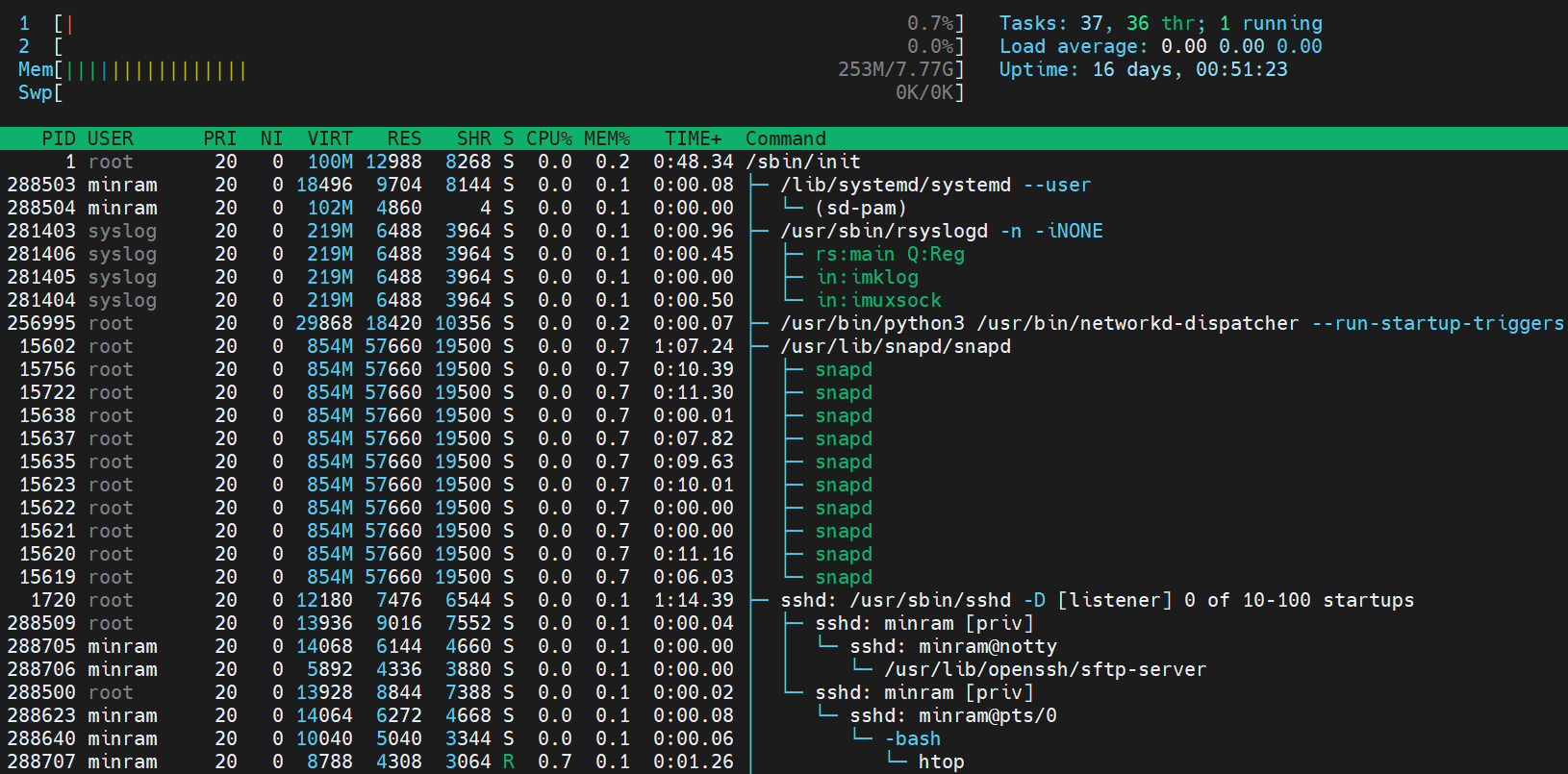Sort processes by RES column
This screenshot has width=1568, height=774.
coord(405,138)
